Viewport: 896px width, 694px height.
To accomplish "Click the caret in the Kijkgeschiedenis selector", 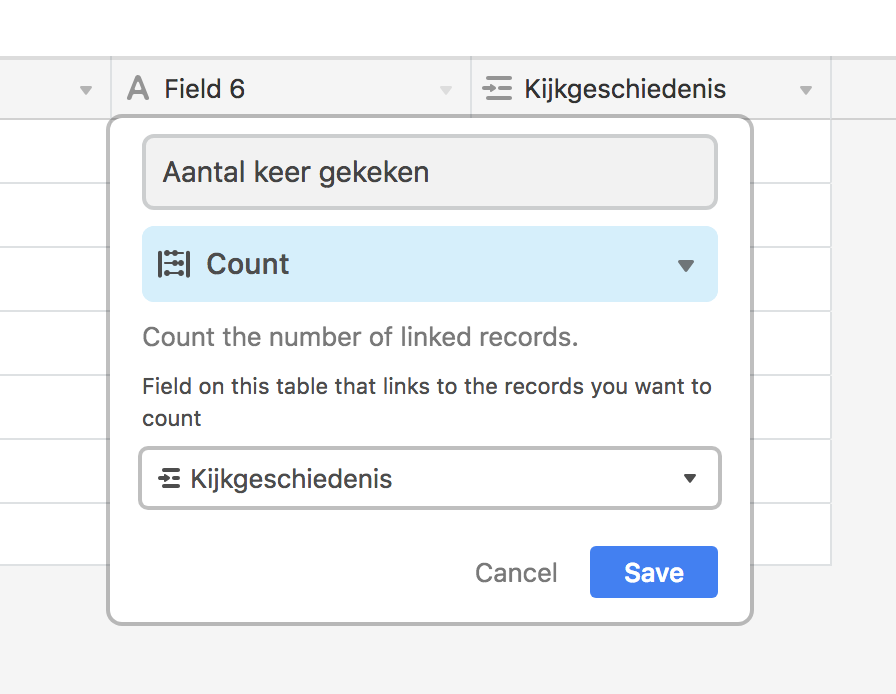I will [690, 478].
